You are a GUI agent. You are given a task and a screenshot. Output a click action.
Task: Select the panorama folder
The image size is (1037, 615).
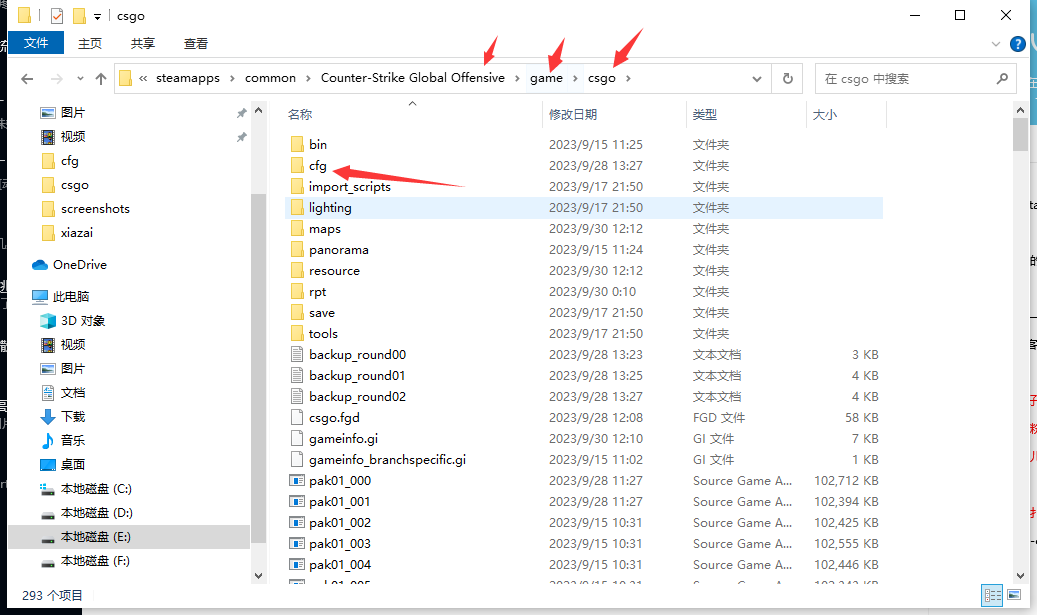pos(339,250)
